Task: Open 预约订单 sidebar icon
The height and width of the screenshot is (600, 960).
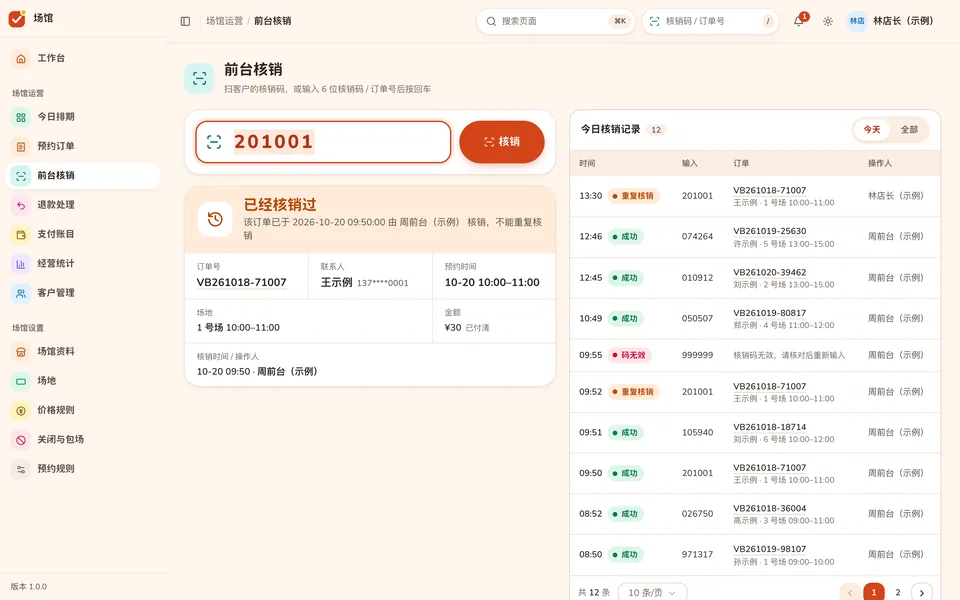Action: [x=21, y=146]
